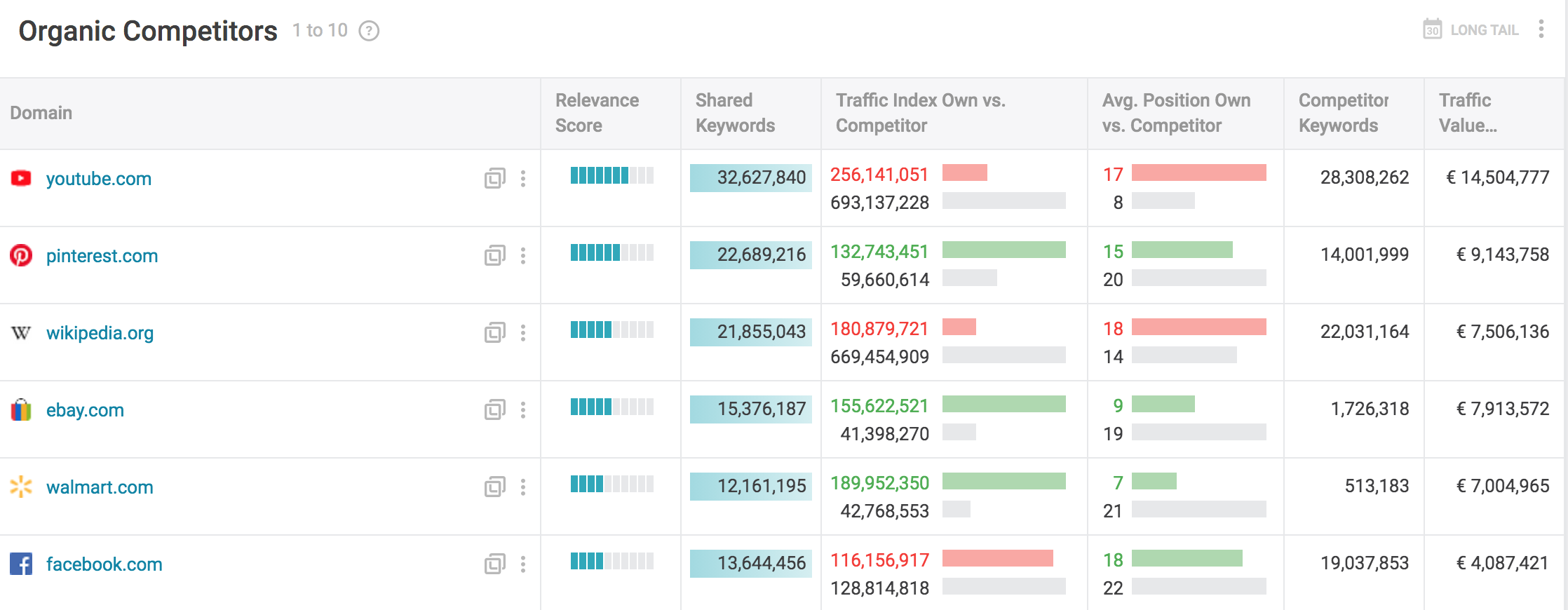
Task: Click red traffic index value 116,156,917
Action: coord(879,560)
